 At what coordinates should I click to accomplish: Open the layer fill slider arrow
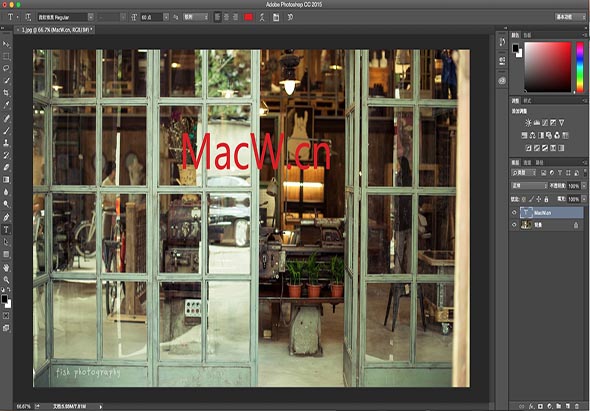click(583, 199)
